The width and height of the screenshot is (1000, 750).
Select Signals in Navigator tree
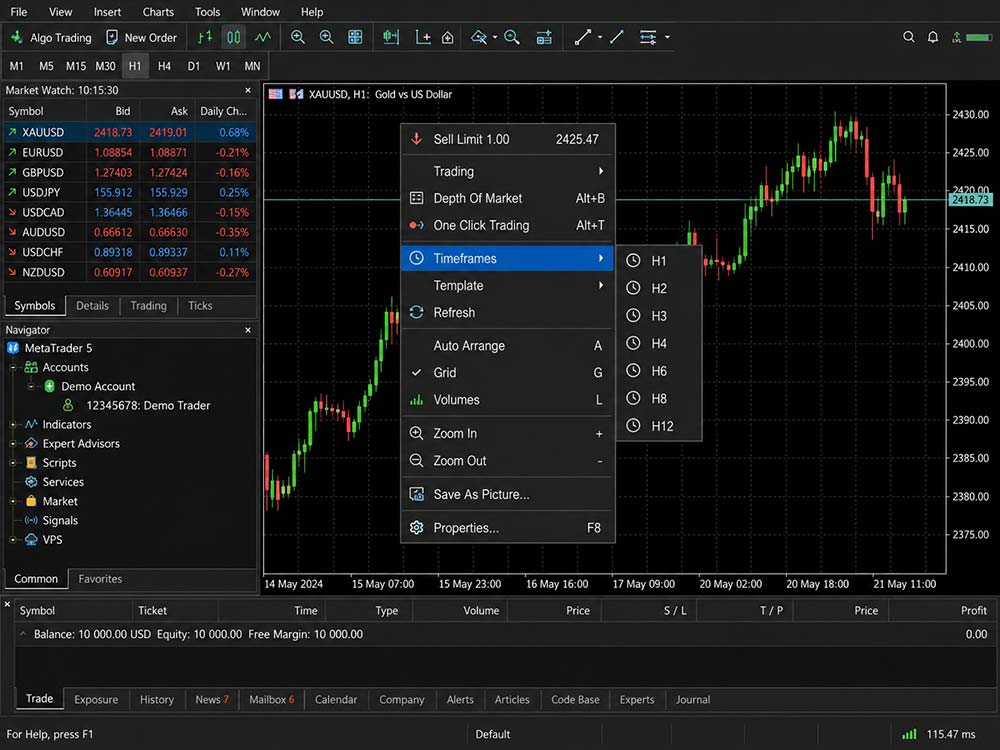(x=60, y=520)
